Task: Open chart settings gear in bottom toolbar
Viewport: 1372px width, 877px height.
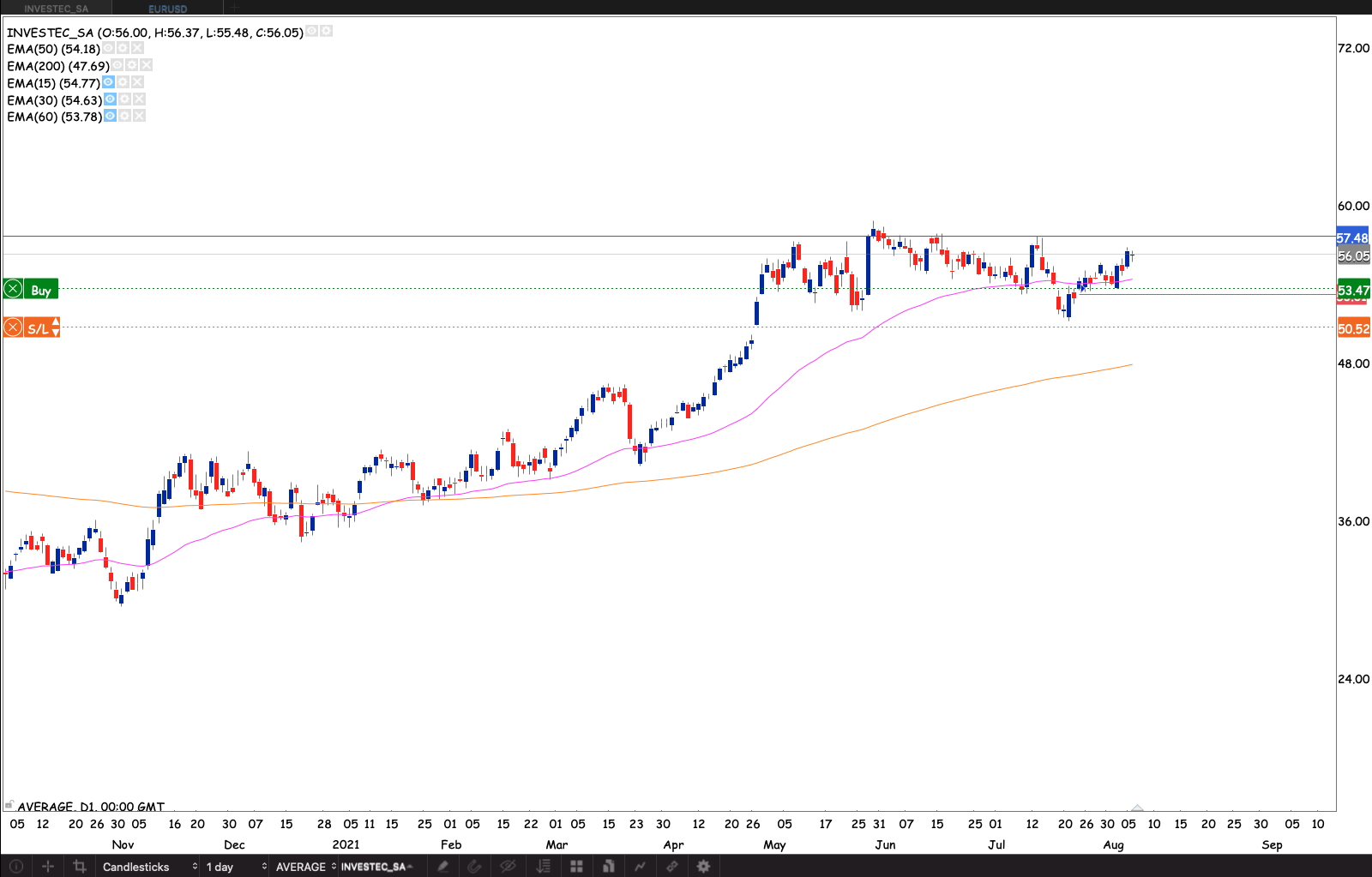Action: click(703, 866)
